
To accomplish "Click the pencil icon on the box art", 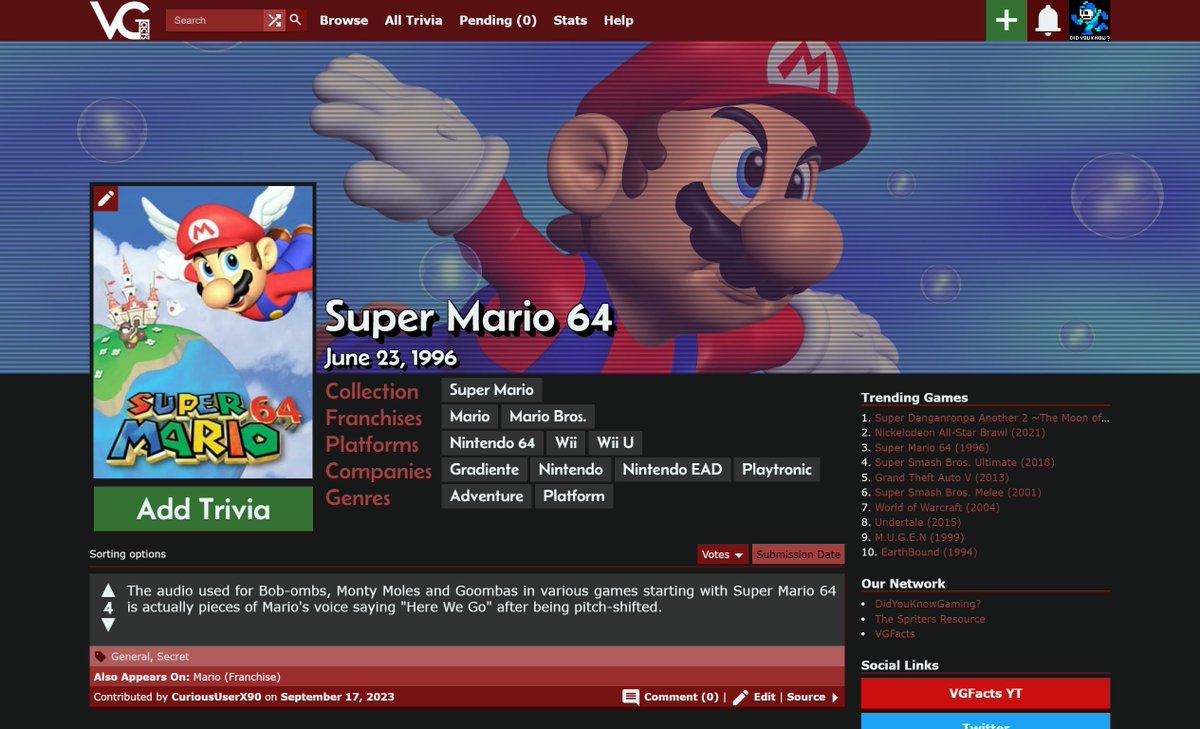I will [105, 198].
